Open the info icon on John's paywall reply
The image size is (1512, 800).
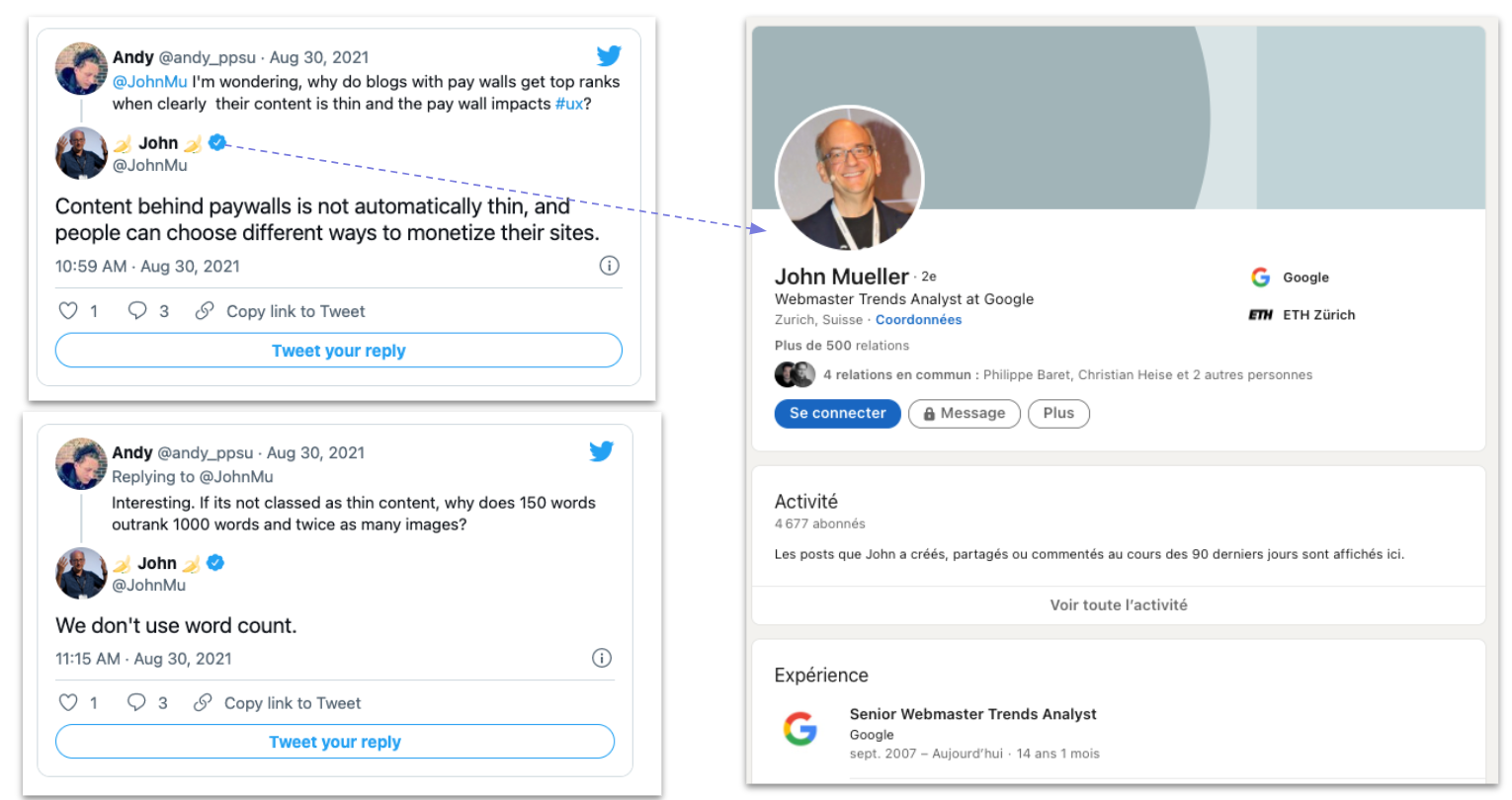point(609,265)
